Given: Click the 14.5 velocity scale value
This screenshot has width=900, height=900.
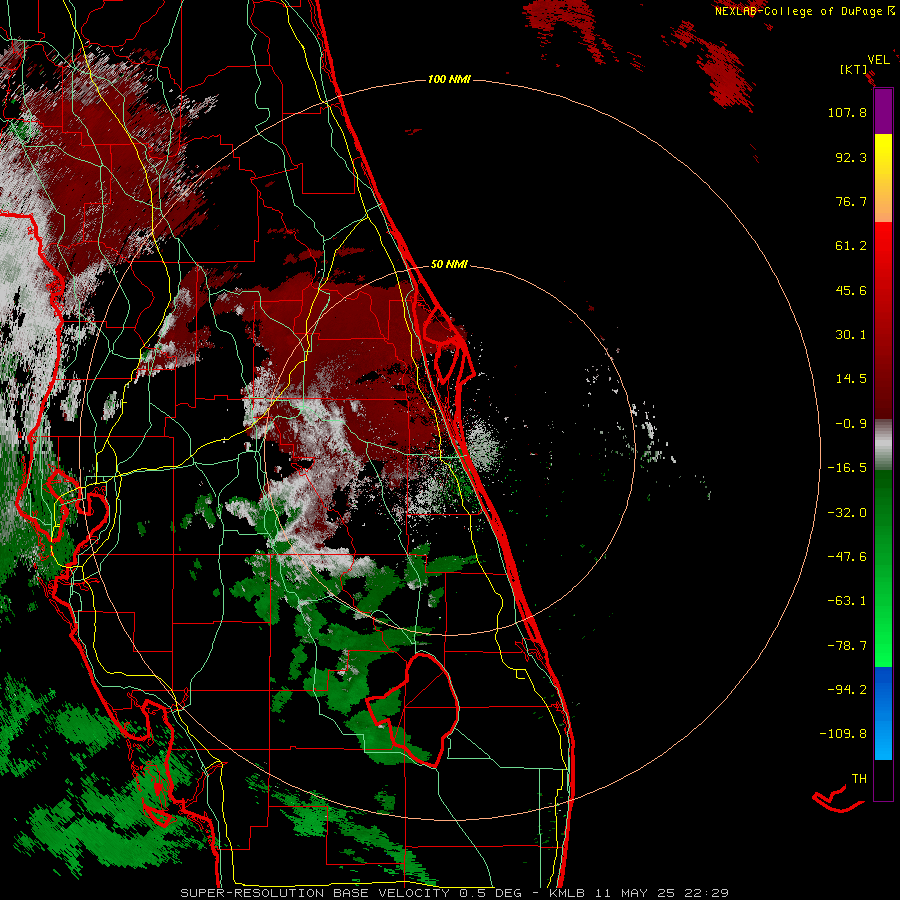Looking at the screenshot, I should [851, 379].
